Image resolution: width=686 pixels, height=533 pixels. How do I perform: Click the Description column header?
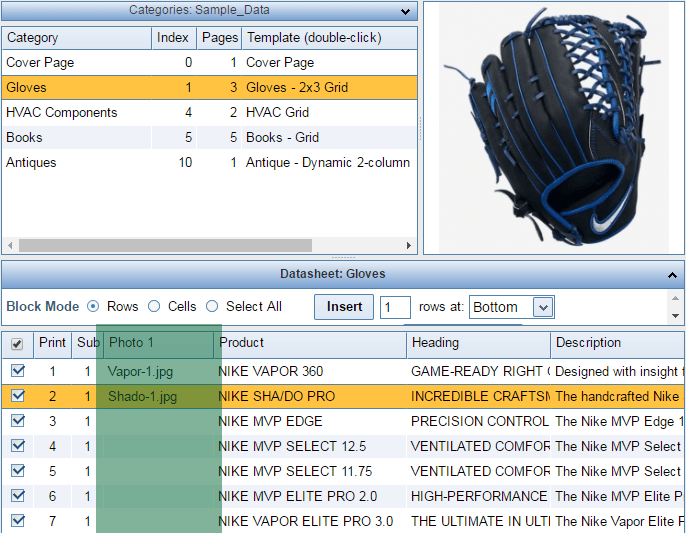coord(618,343)
